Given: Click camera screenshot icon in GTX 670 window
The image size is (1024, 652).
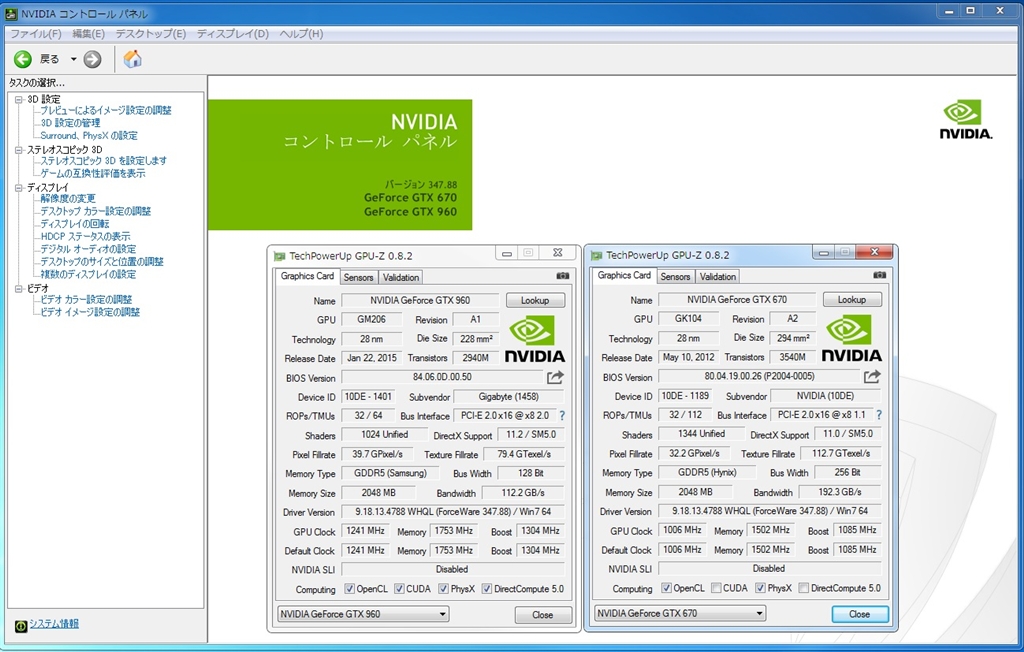Looking at the screenshot, I should pos(879,275).
